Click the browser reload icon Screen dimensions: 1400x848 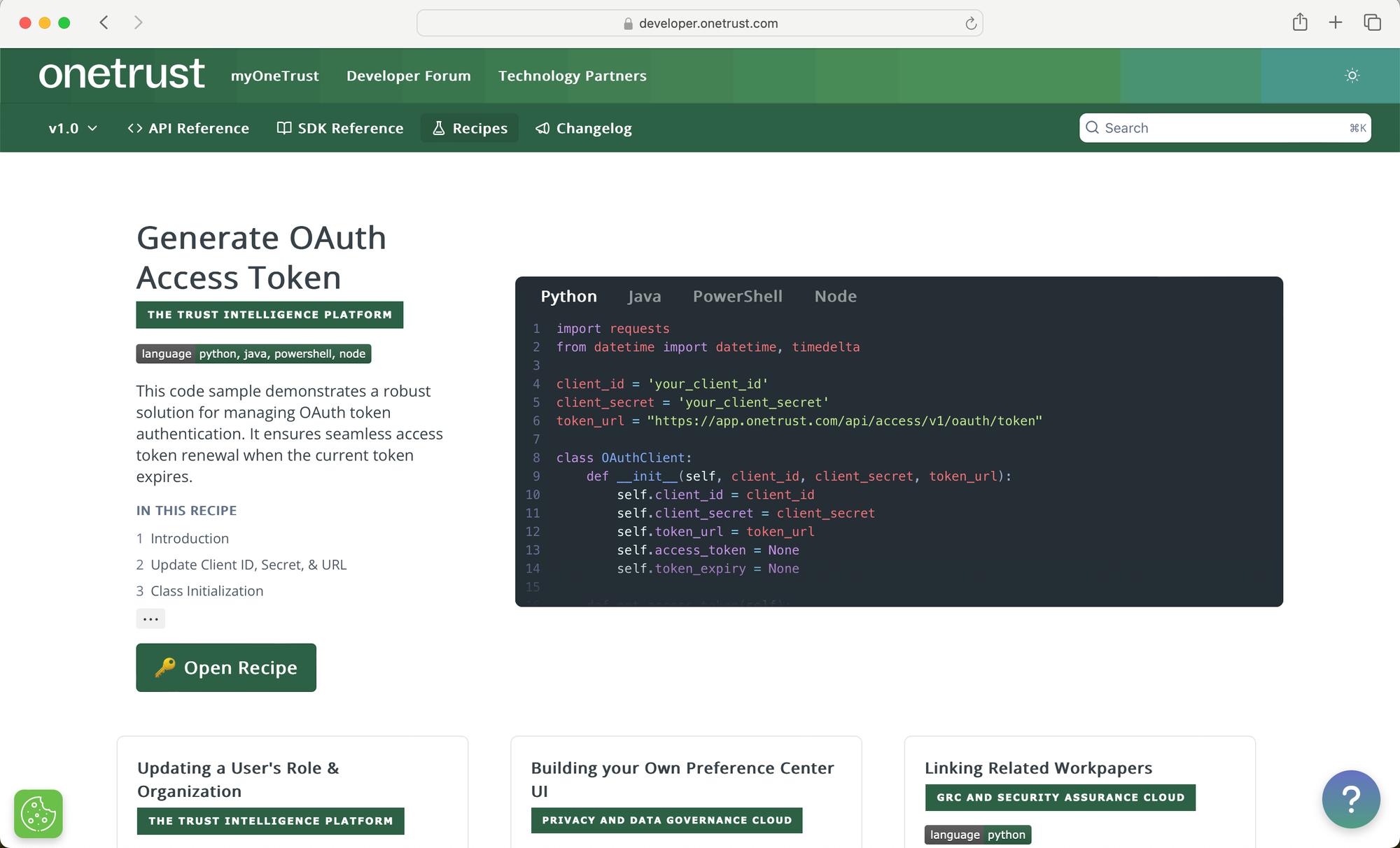tap(970, 24)
